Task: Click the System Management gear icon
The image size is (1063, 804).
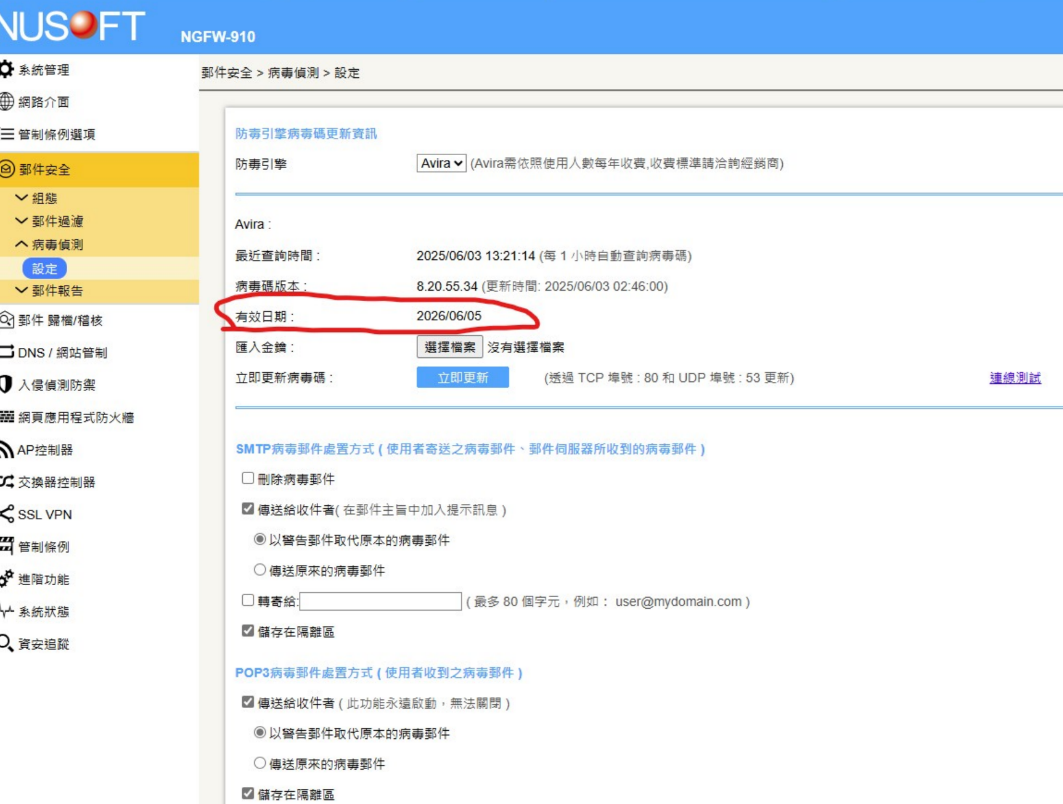Action: point(7,69)
